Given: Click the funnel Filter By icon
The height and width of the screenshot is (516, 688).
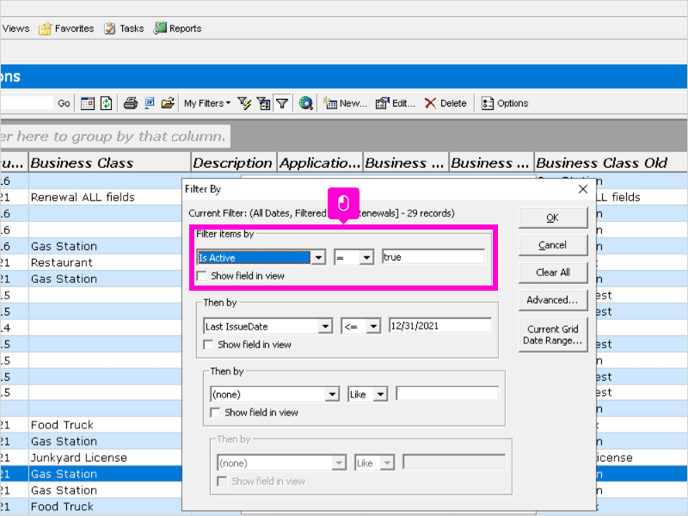Looking at the screenshot, I should coord(282,104).
